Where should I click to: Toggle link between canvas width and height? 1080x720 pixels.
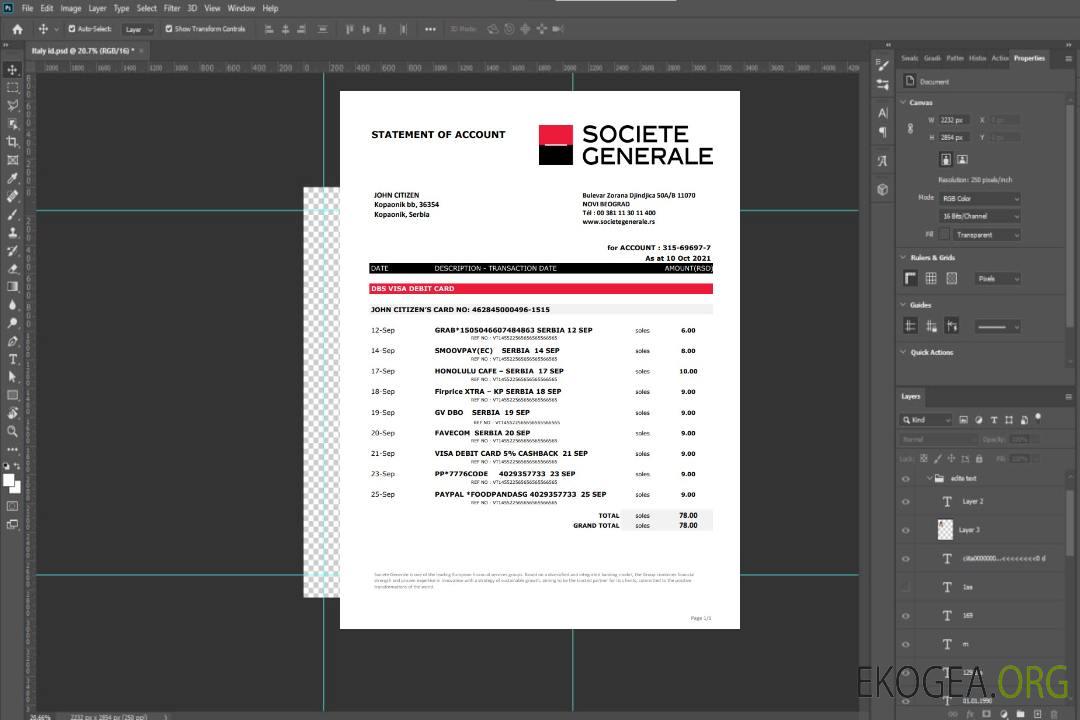point(911,129)
